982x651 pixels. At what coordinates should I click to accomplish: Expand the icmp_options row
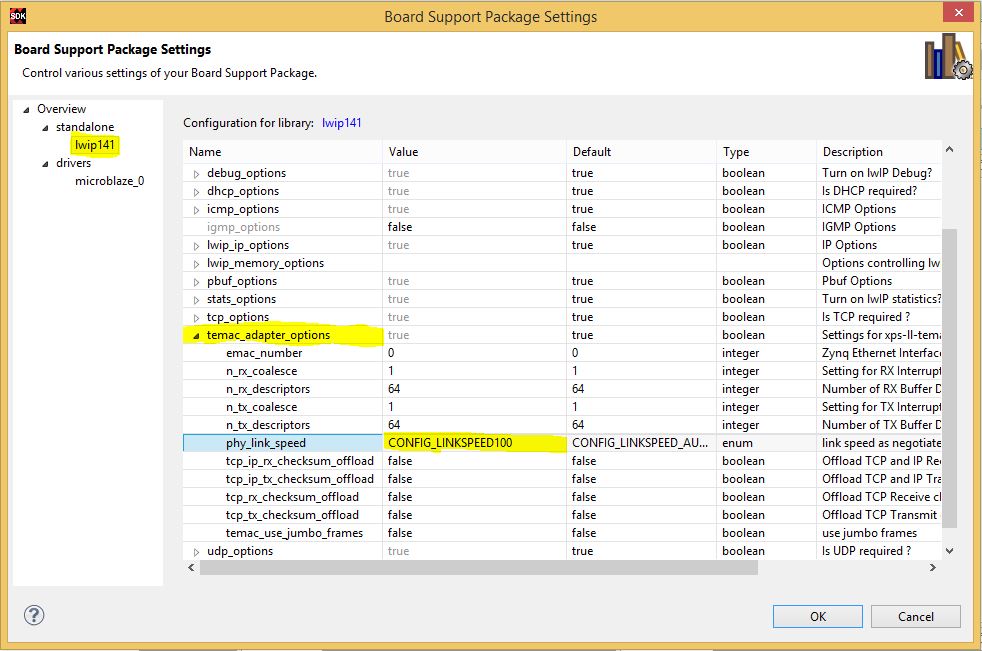[x=196, y=210]
